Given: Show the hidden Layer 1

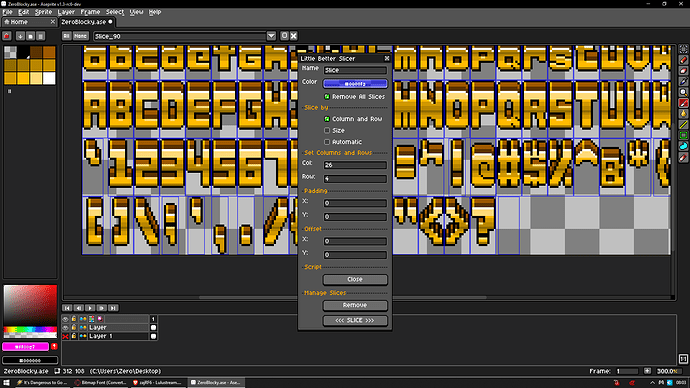Looking at the screenshot, I should (x=66, y=336).
